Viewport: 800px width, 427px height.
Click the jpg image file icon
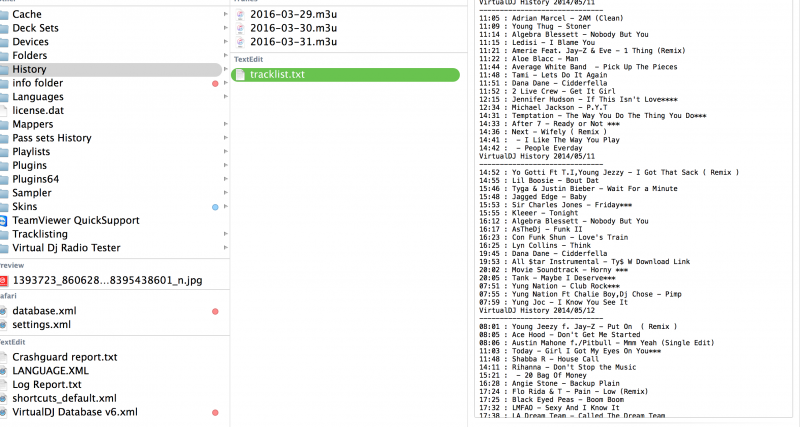coord(4,281)
